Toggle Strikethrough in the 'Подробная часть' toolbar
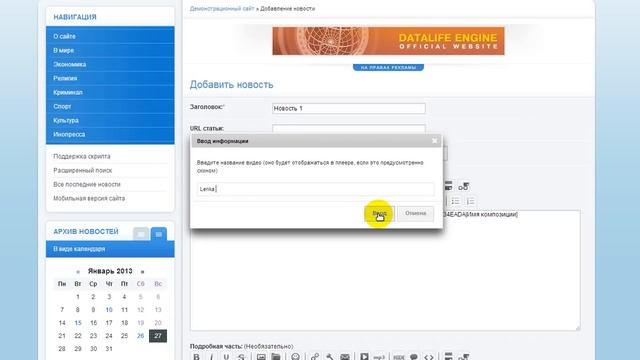Screen dimensions: 640x360 (241, 357)
